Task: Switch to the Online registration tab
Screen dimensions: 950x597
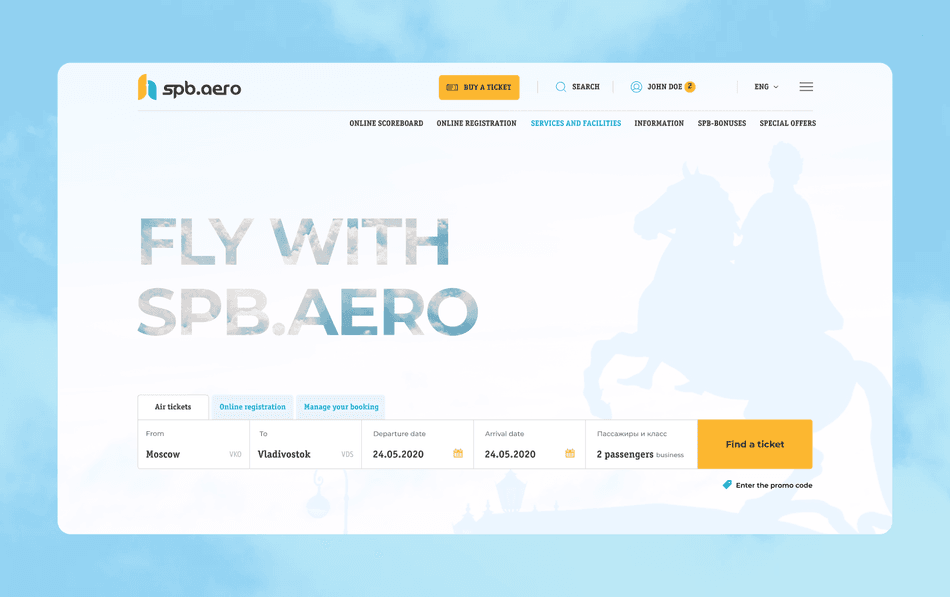Action: coord(252,407)
